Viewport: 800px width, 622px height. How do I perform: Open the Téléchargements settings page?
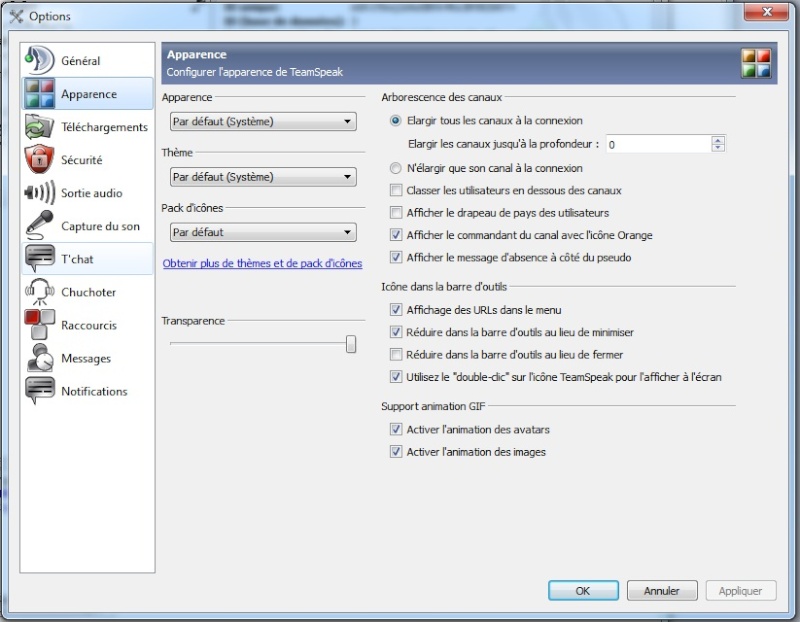(x=87, y=127)
